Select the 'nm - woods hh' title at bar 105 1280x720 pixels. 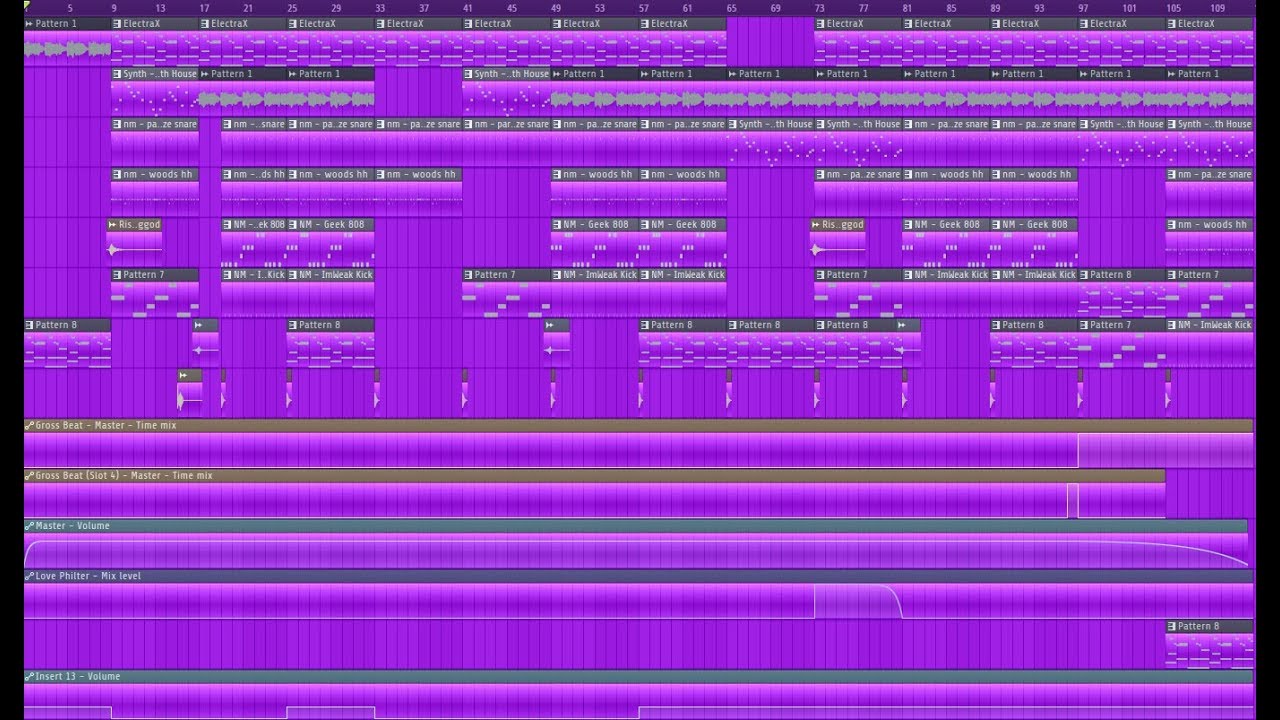(x=1212, y=224)
